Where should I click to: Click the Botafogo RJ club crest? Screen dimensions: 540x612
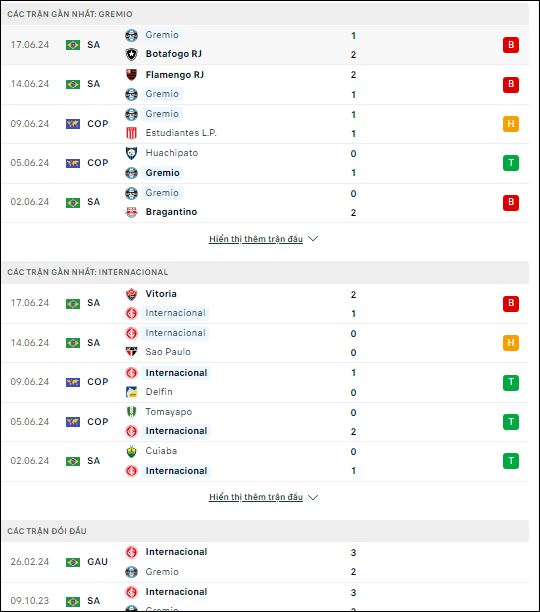click(x=131, y=54)
